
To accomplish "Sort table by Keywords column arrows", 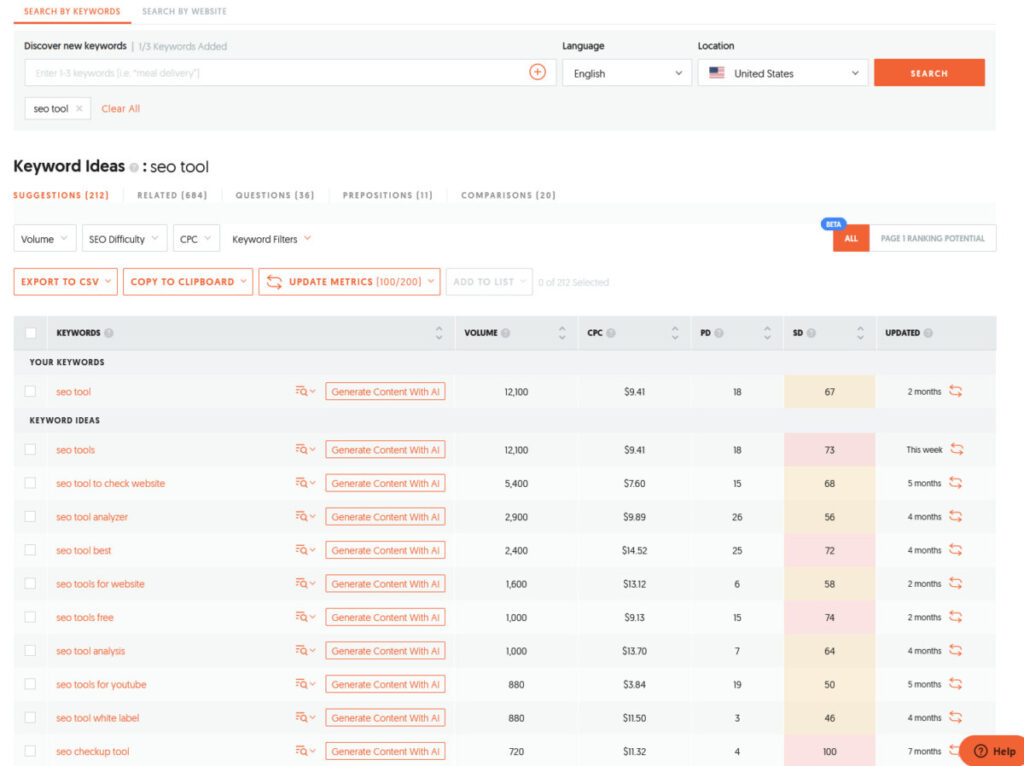I will tap(439, 333).
